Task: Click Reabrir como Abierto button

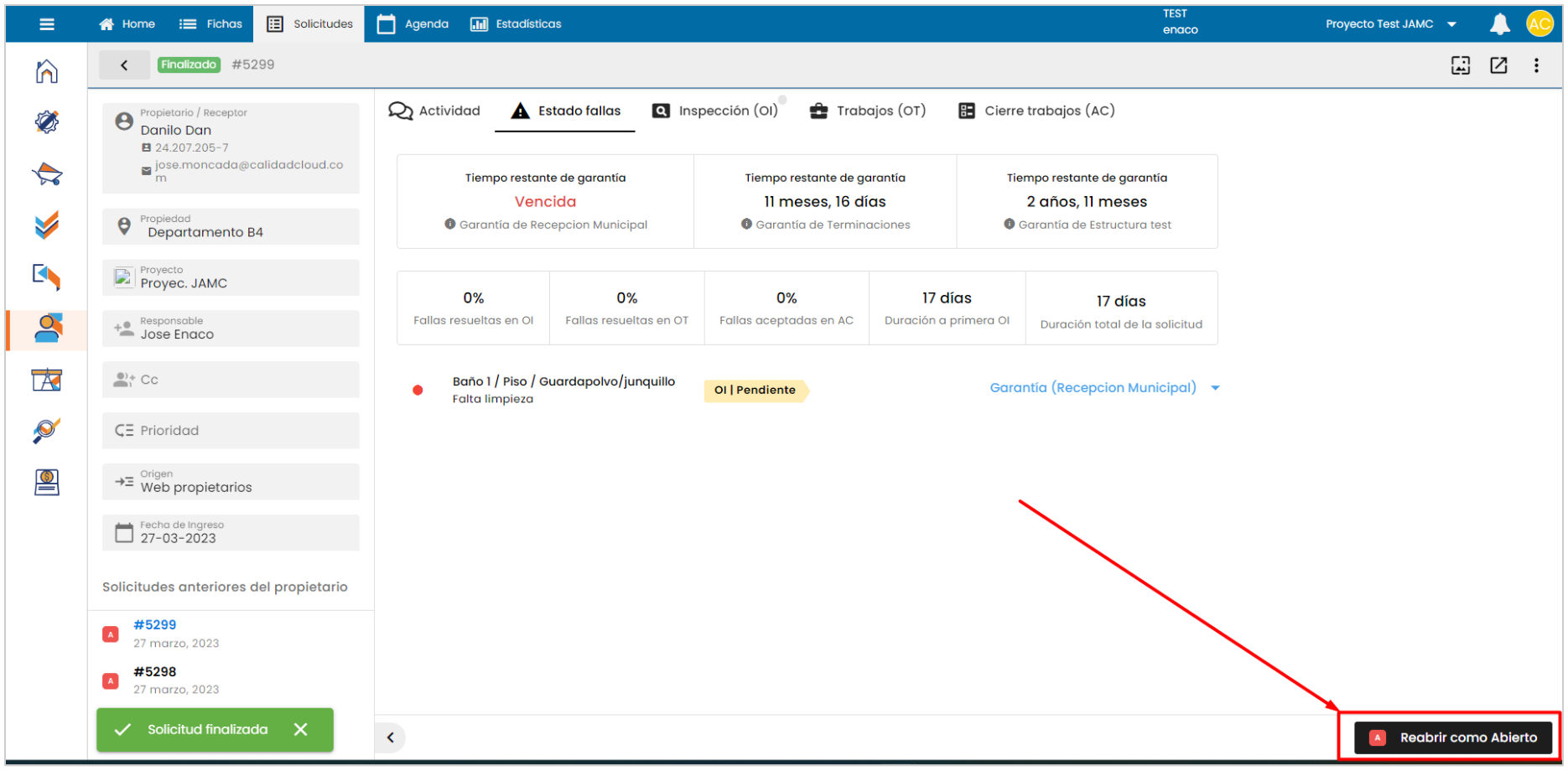Action: tap(1453, 737)
